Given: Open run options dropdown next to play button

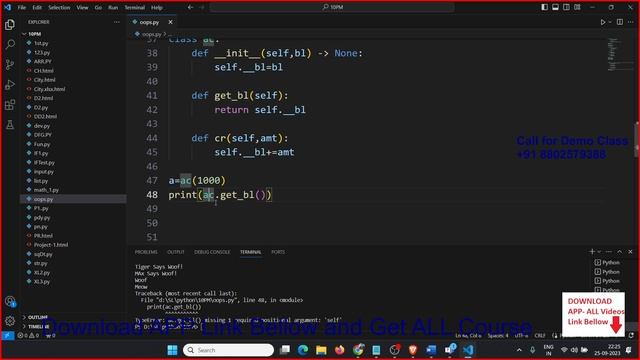Looking at the screenshot, I should 610,22.
